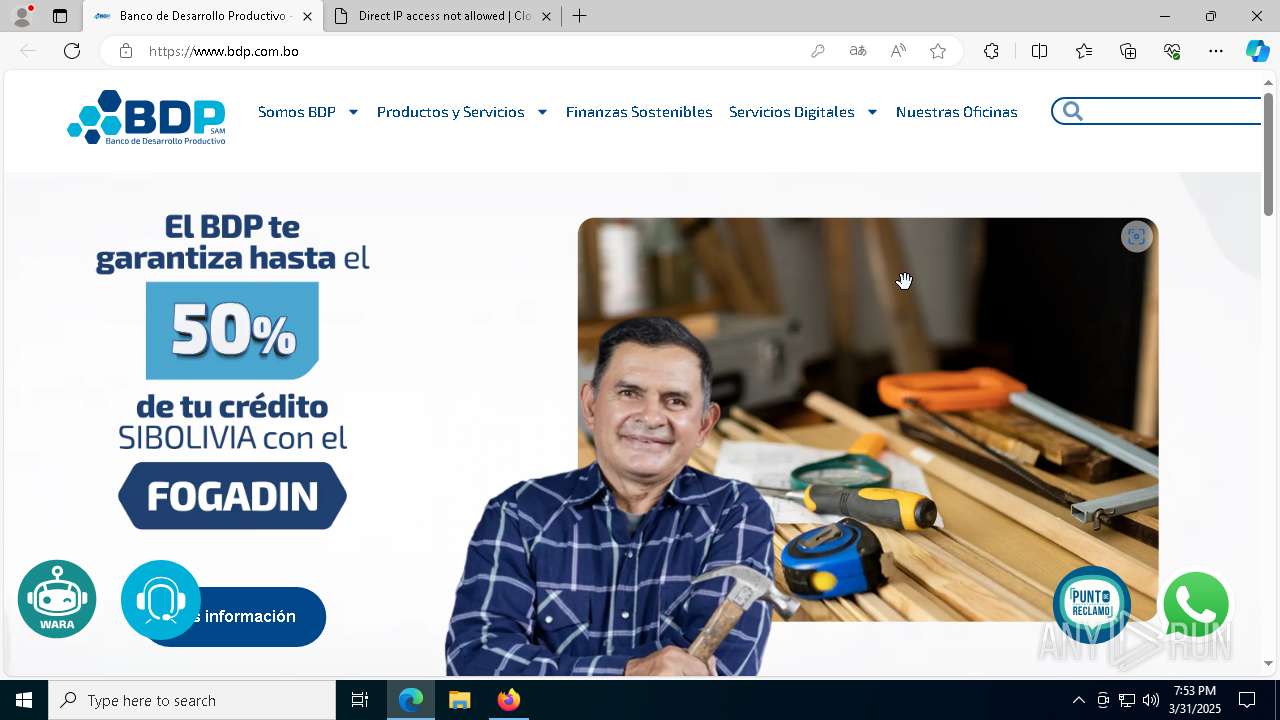Open the volume control in system tray

[x=1151, y=700]
